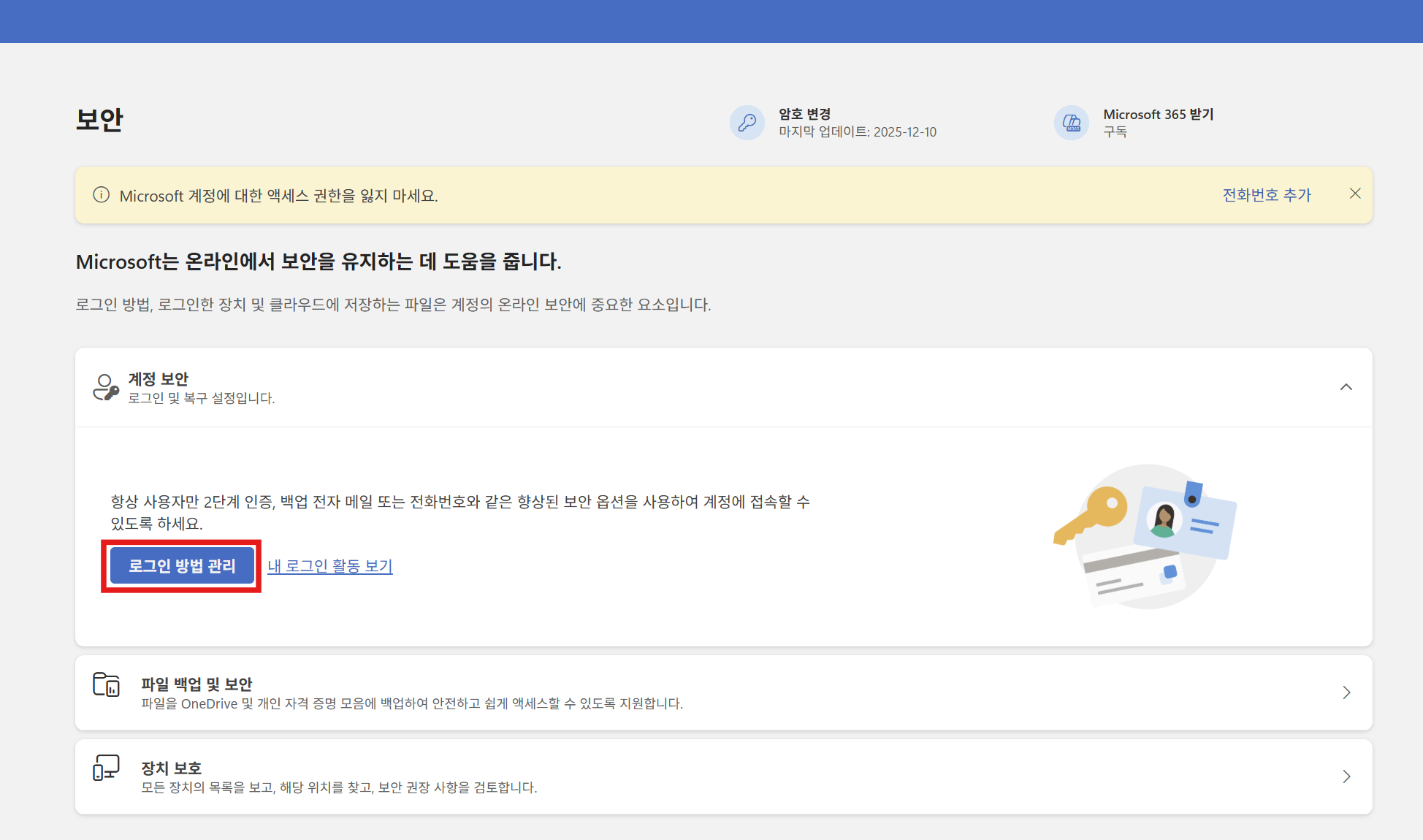Click the account security person-key icon

(105, 387)
